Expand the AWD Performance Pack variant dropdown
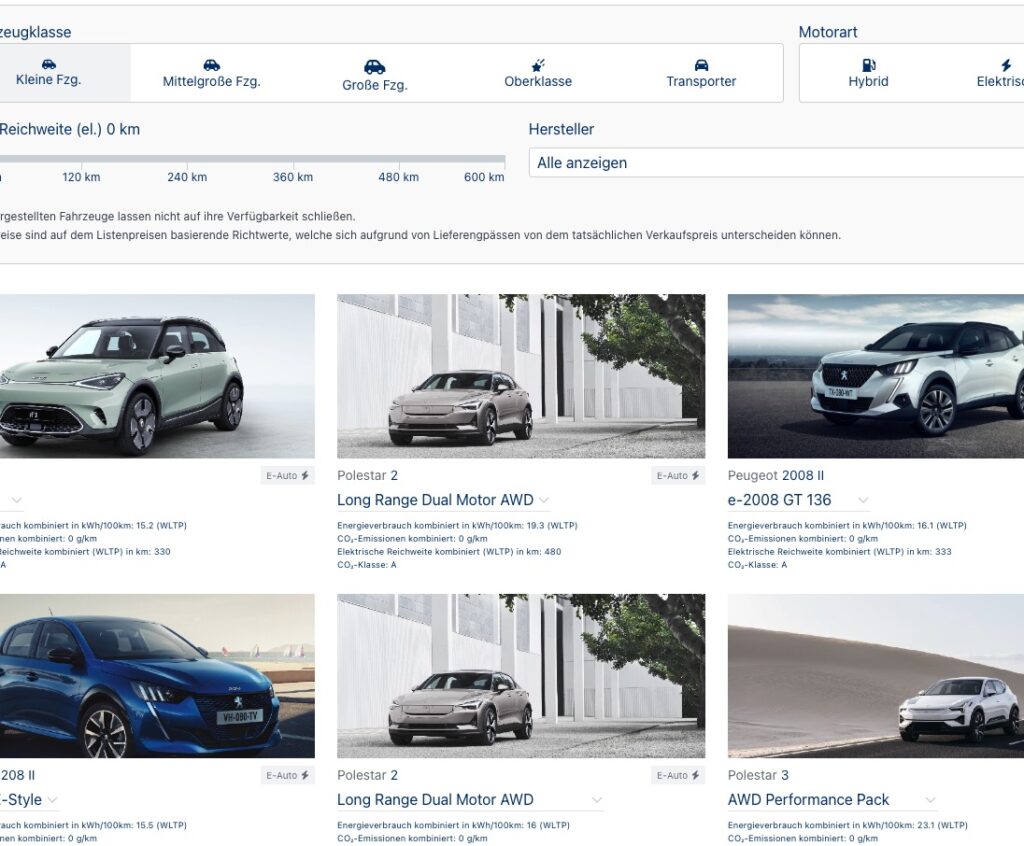This screenshot has width=1024, height=846. coord(930,800)
